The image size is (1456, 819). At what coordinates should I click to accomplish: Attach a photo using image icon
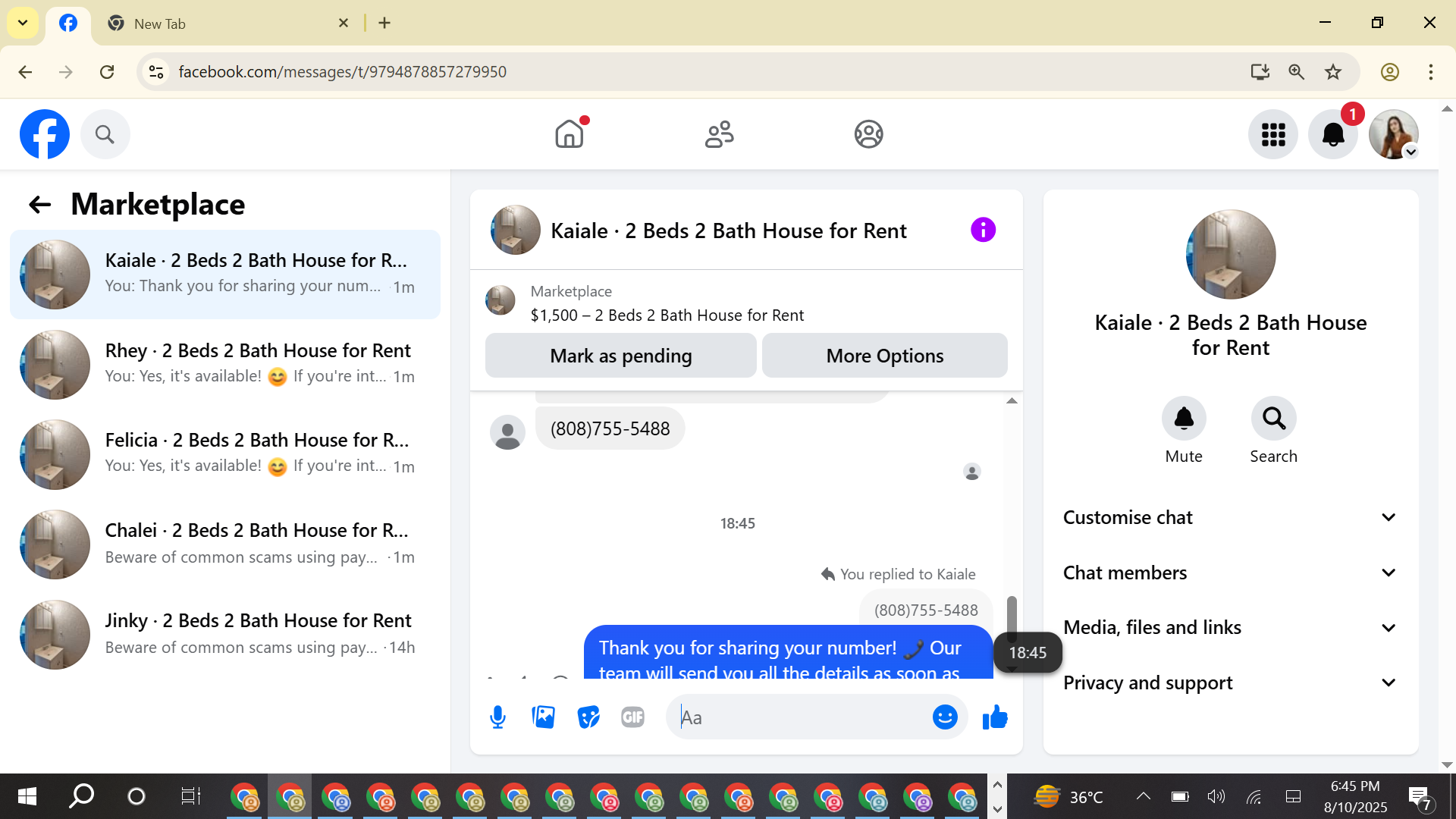tap(543, 717)
